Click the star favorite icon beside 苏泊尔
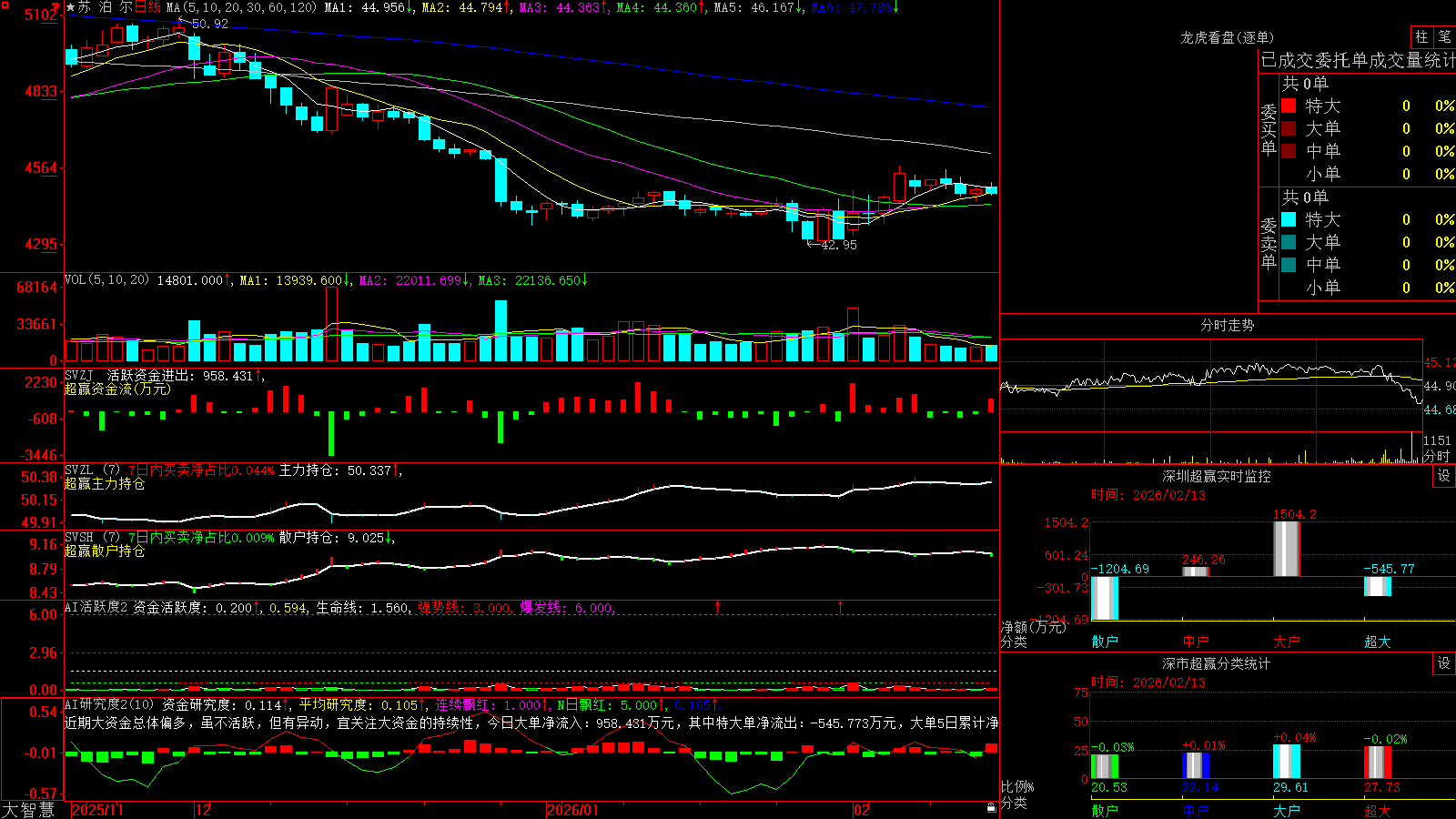Screen dimensions: 1456x819 tap(71, 7)
